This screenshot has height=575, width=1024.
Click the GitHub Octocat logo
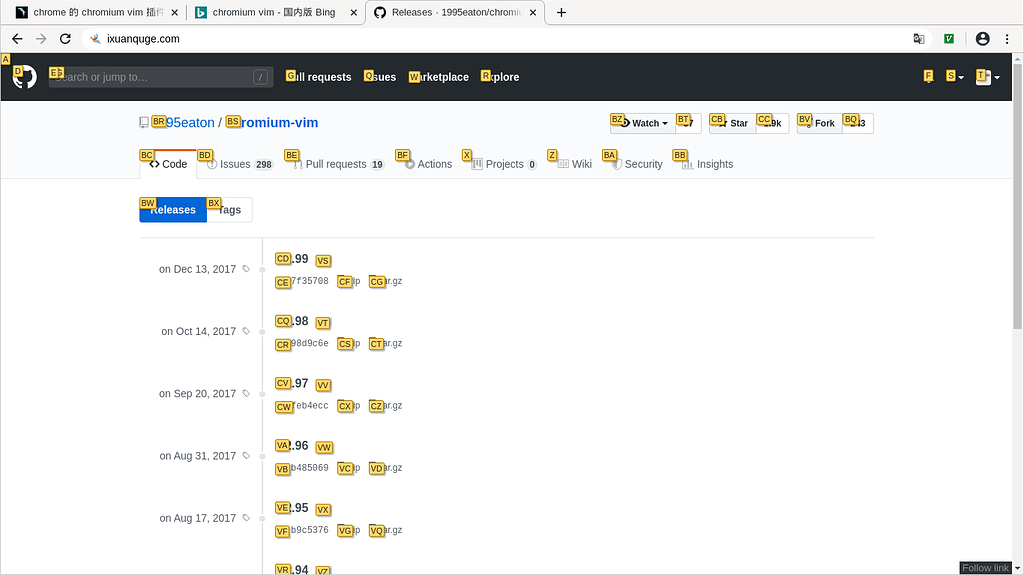25,77
